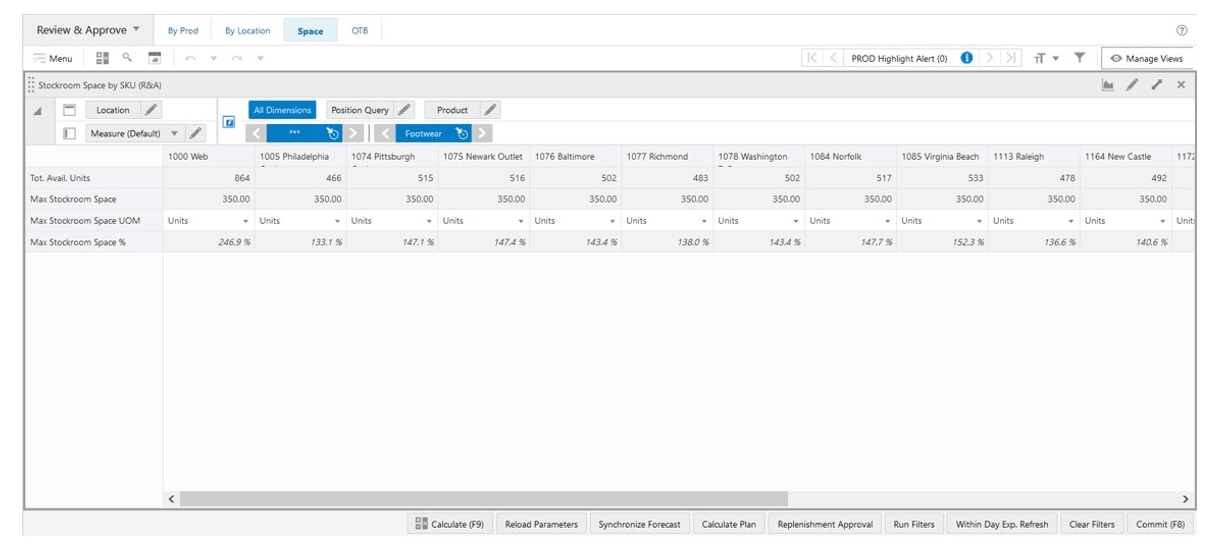Screen dimensions: 1206x551
Task: Close the Stockroom Space by SKU view
Action: pyautogui.click(x=1181, y=86)
